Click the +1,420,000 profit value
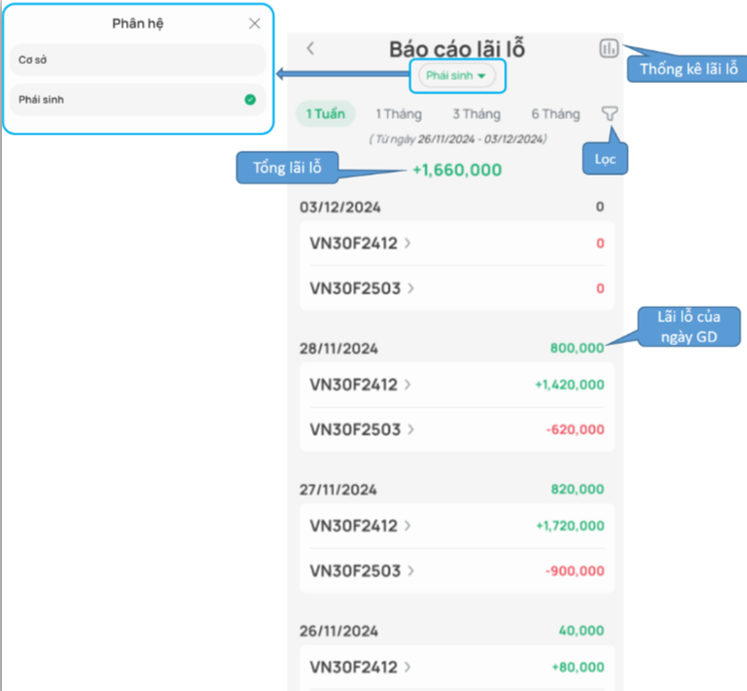The width and height of the screenshot is (747, 691). click(x=570, y=385)
